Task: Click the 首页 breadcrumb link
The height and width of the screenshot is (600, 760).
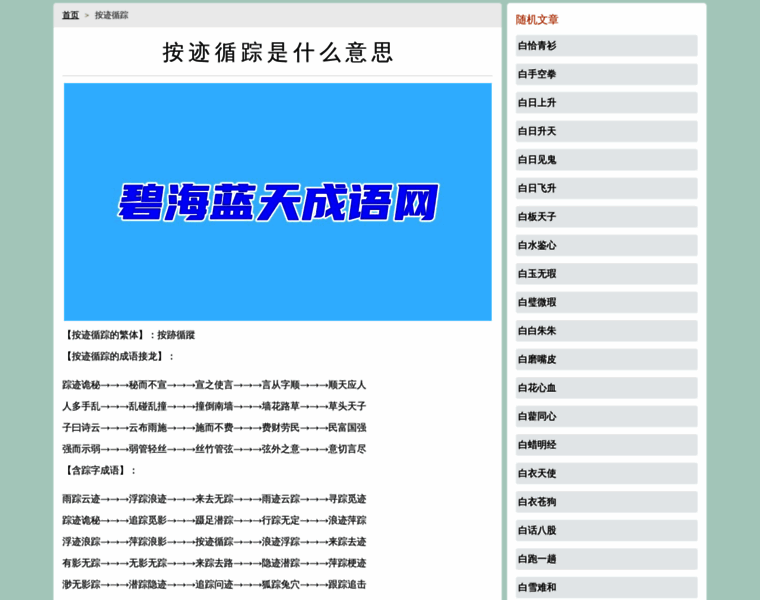Action: coord(70,15)
